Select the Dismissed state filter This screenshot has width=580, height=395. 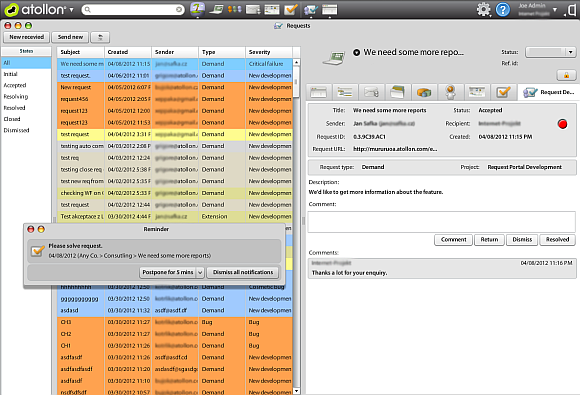[x=26, y=130]
